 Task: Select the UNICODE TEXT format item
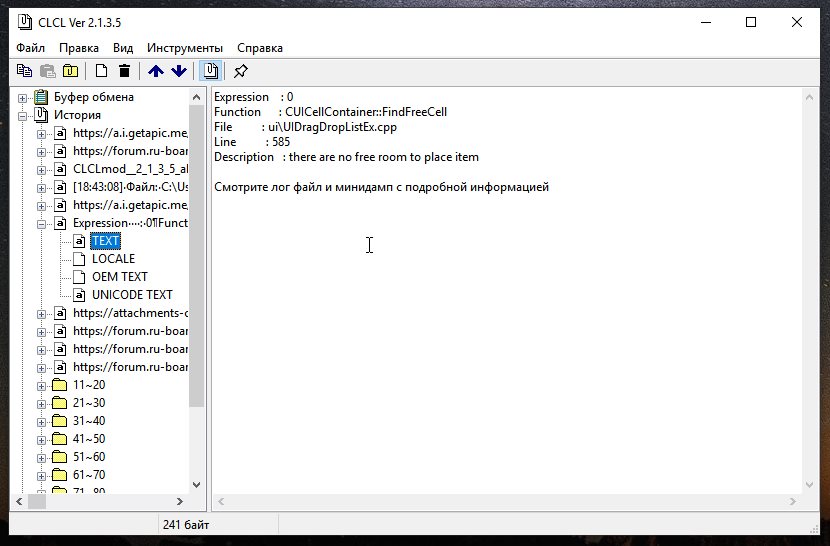[132, 295]
